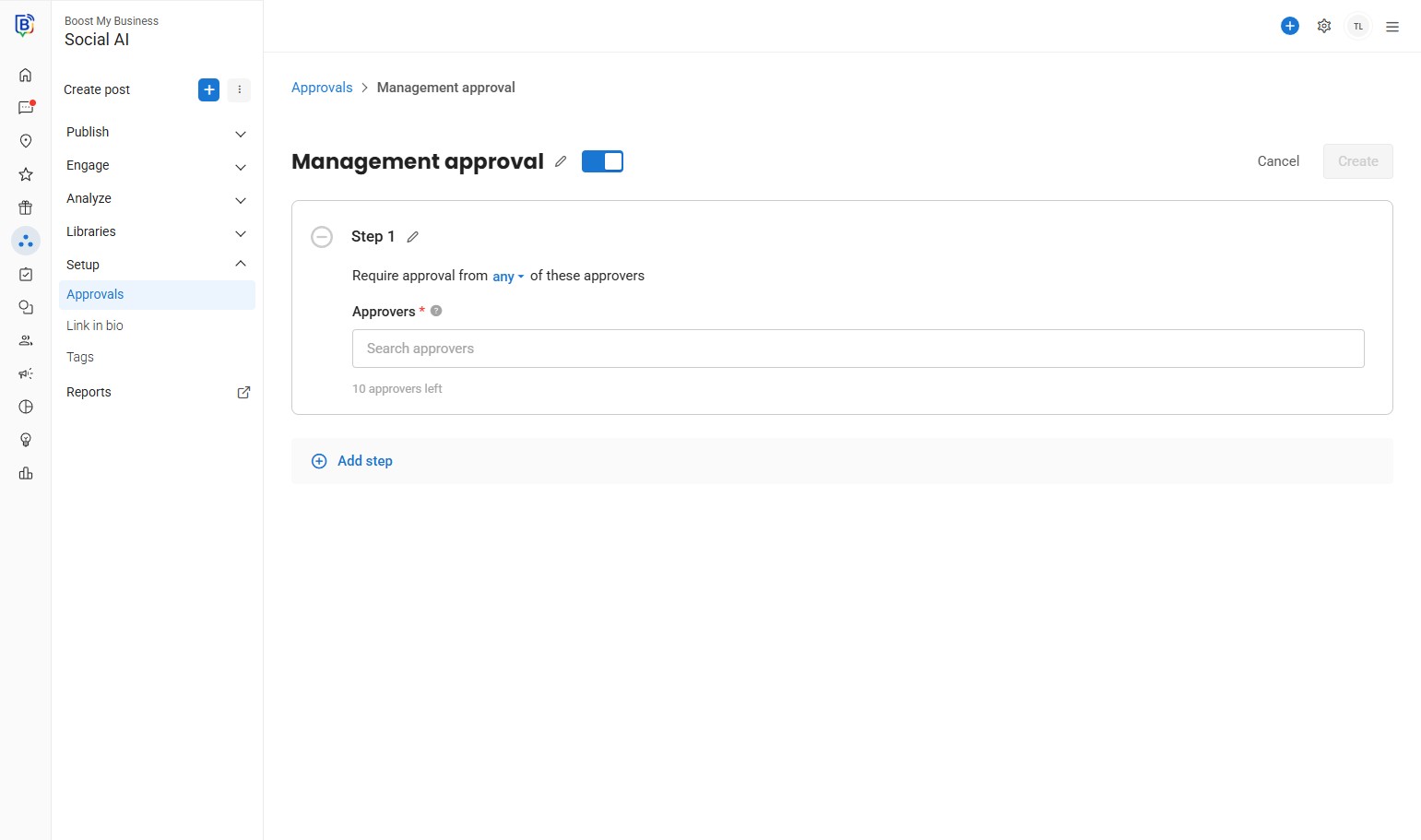The height and width of the screenshot is (840, 1421).
Task: Click pencil icon to rename Management approval
Action: click(x=561, y=161)
